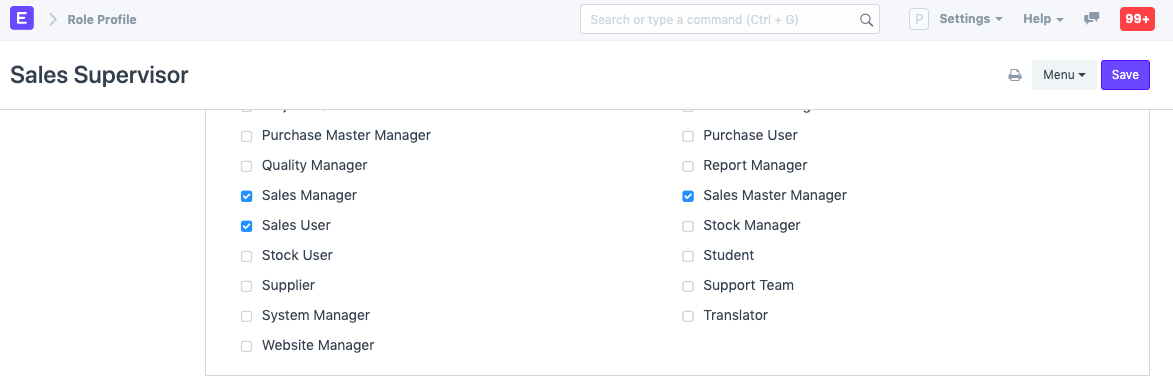Click the search magnifier icon
1173x391 pixels.
(866, 20)
